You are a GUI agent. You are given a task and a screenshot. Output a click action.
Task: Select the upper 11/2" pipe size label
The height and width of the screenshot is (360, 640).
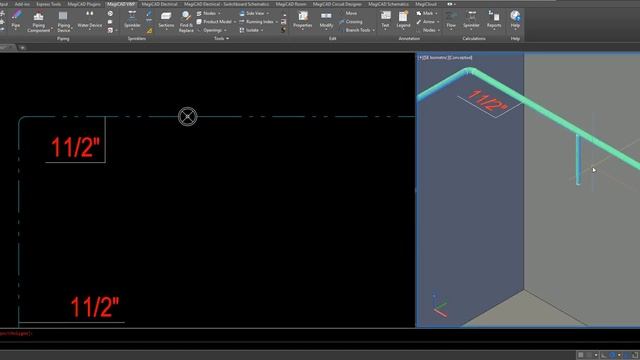click(75, 147)
